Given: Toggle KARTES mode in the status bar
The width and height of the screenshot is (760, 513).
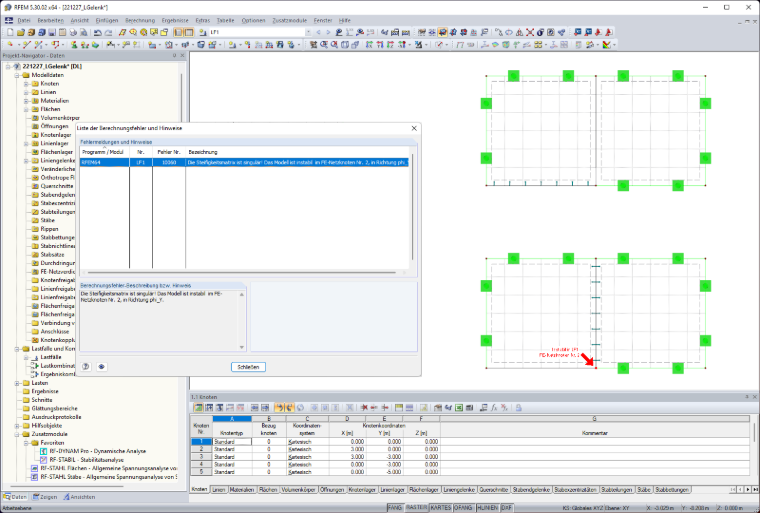Looking at the screenshot, I should point(441,507).
